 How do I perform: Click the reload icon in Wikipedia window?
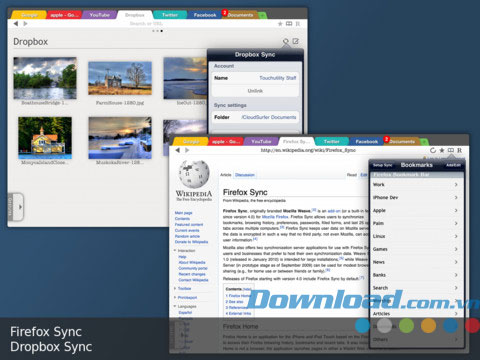coord(433,150)
